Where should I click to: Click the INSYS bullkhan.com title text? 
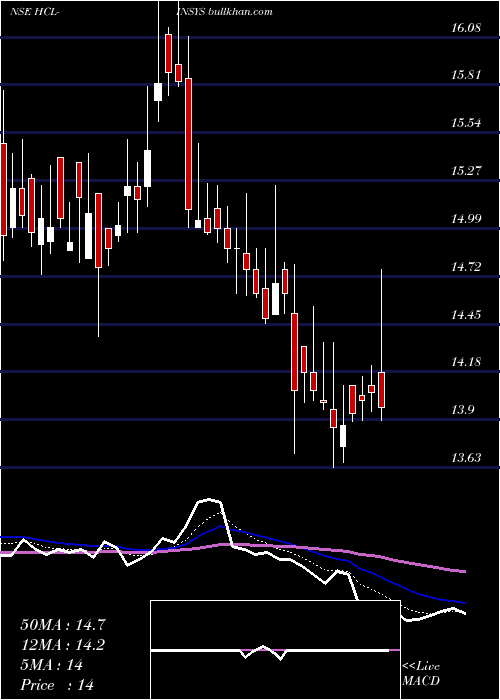point(224,12)
